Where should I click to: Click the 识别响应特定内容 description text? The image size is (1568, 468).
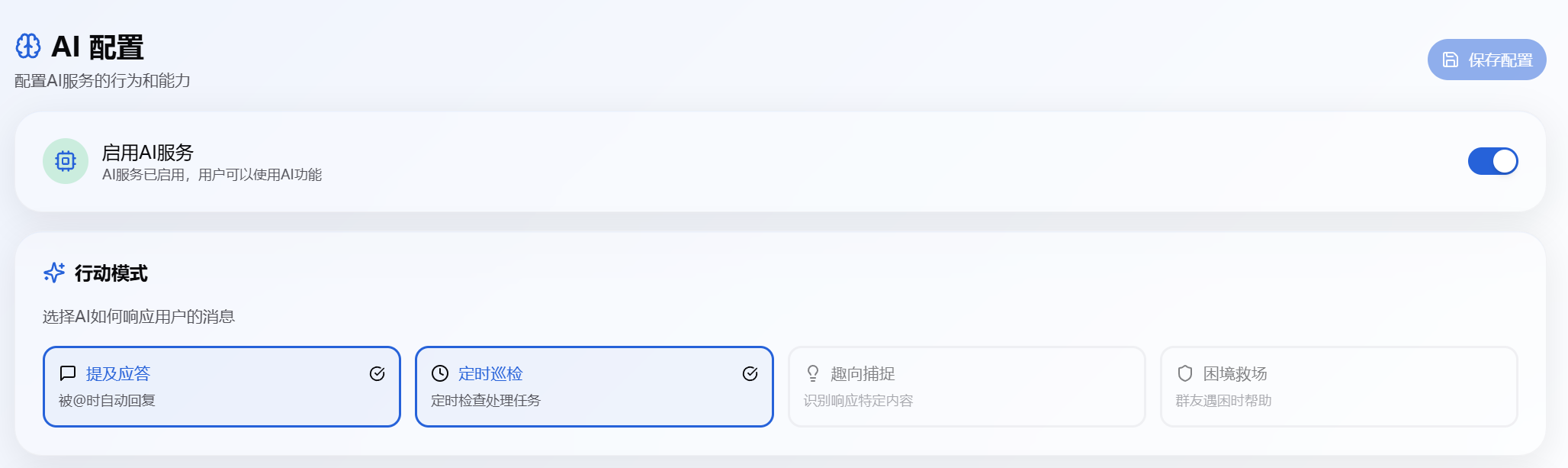click(858, 401)
